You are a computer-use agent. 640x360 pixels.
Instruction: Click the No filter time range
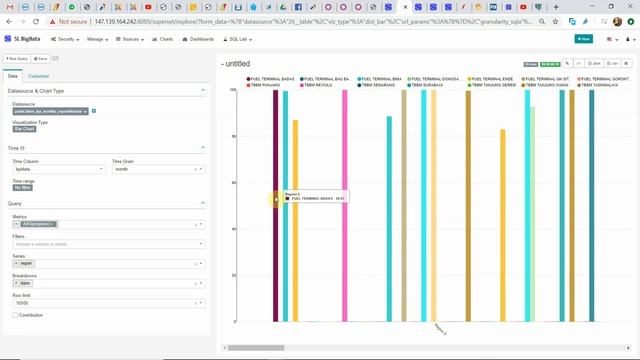[22, 188]
